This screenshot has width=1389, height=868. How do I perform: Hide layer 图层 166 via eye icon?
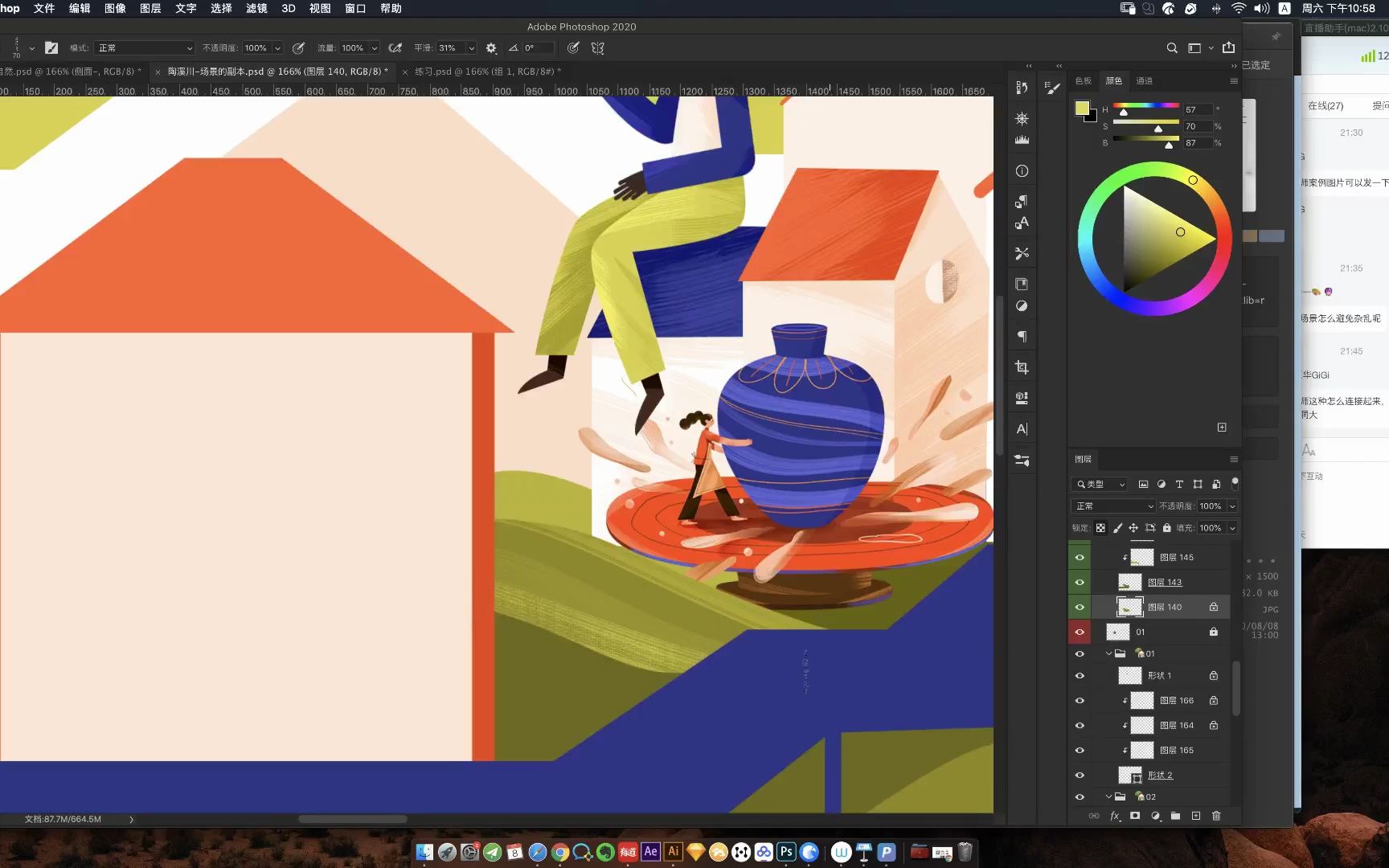(1080, 701)
